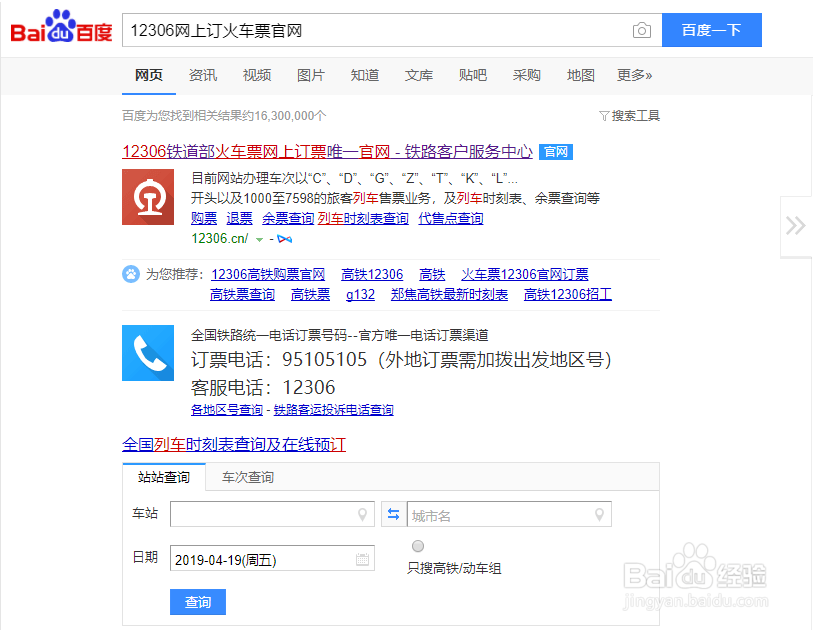Viewport: 813px width, 630px height.
Task: Open the 全国列车时刻表查询及在线预订 link
Action: pyautogui.click(x=234, y=444)
